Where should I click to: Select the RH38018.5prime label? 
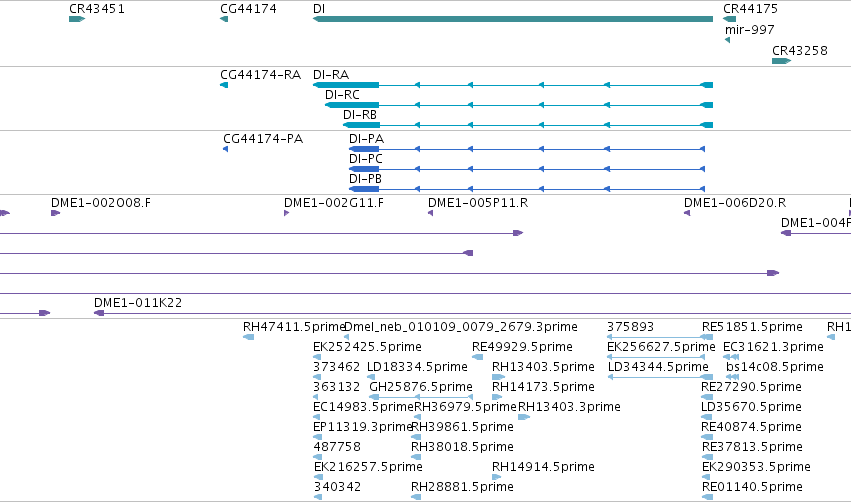[462, 447]
